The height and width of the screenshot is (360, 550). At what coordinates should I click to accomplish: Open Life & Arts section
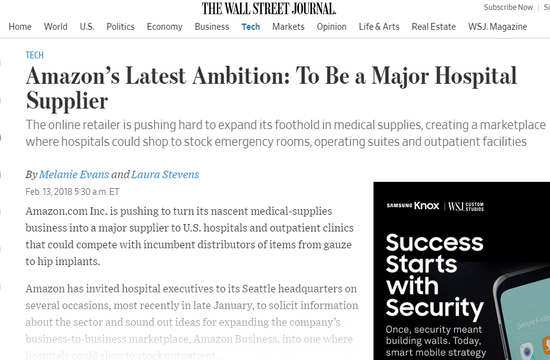click(379, 27)
